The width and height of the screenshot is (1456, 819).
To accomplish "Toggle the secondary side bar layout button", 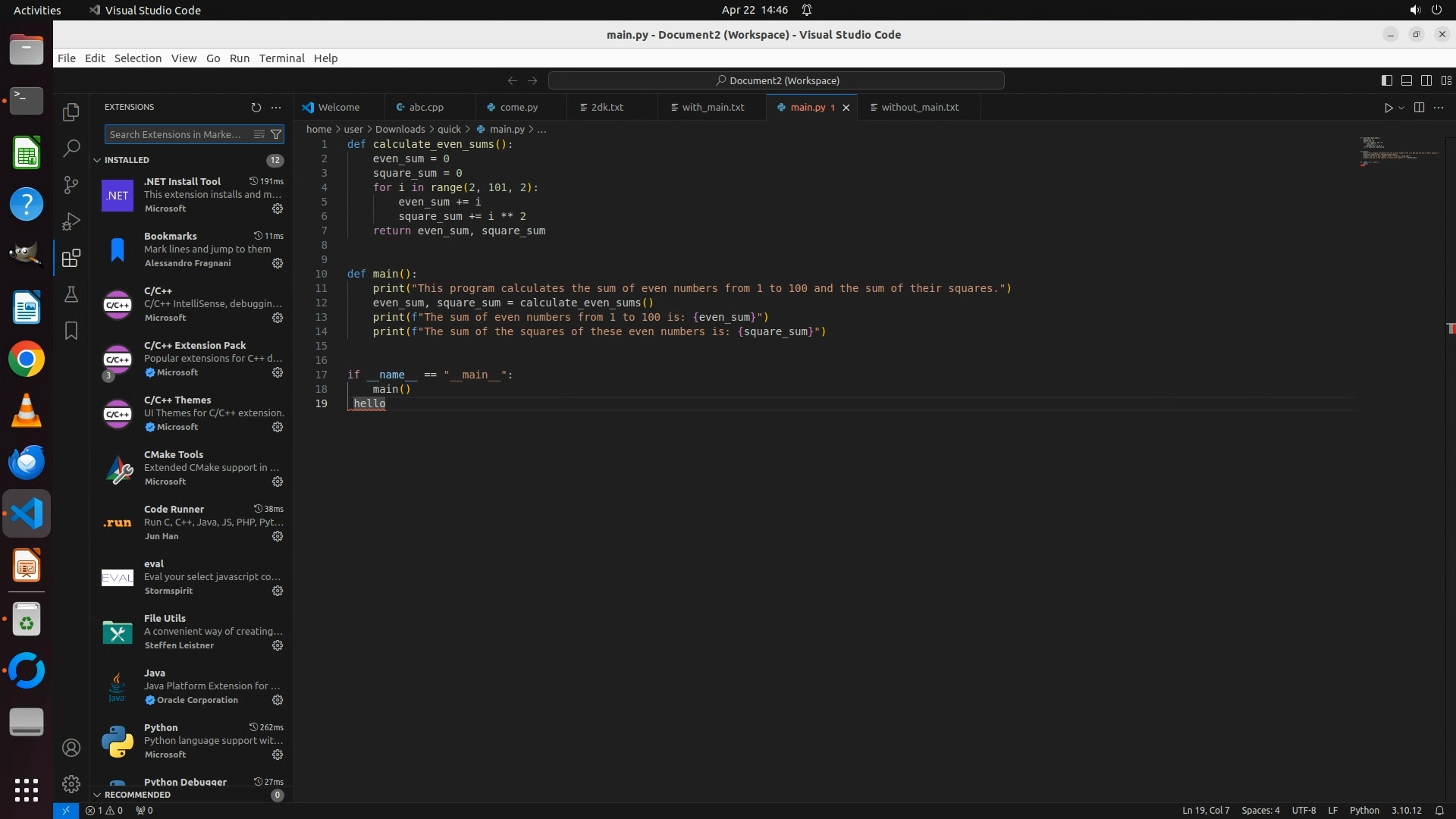I will pyautogui.click(x=1426, y=80).
